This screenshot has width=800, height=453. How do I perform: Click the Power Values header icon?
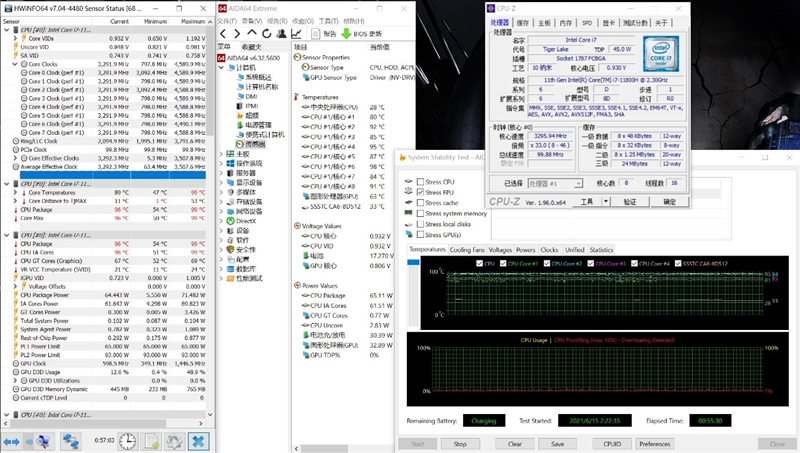pos(297,285)
